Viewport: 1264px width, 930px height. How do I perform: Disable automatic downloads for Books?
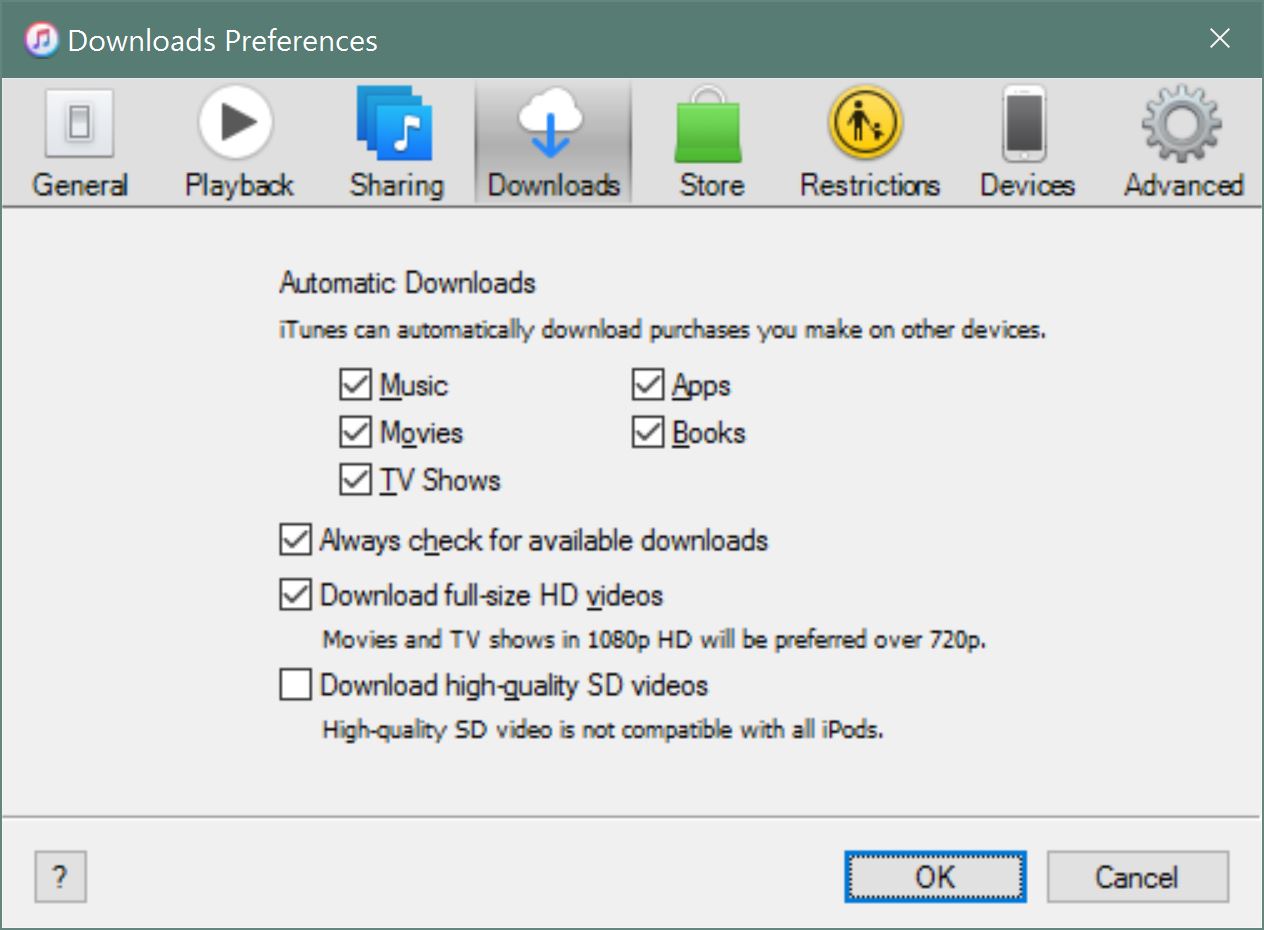click(648, 432)
